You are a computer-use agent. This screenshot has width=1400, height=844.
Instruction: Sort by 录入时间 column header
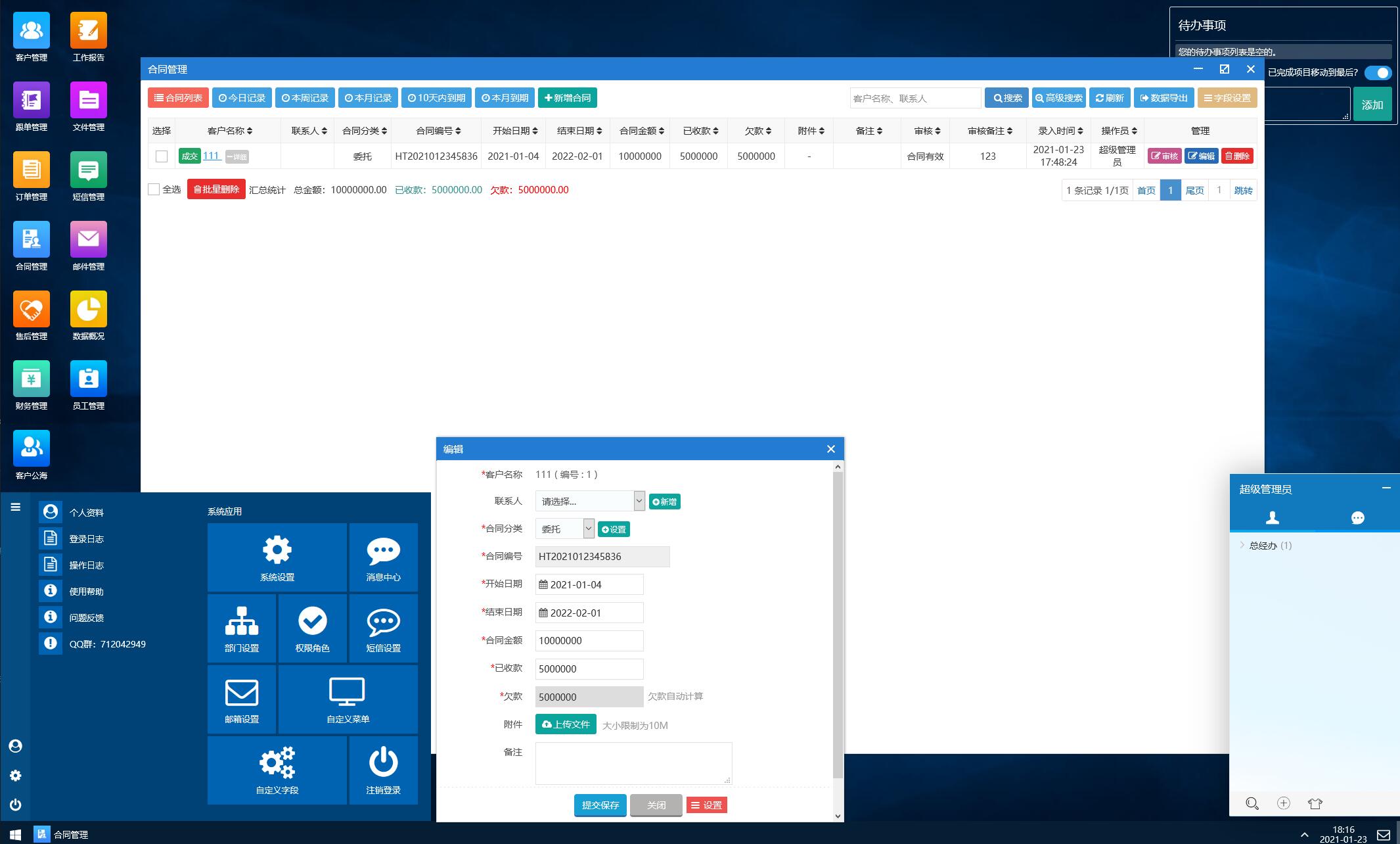[x=1060, y=131]
